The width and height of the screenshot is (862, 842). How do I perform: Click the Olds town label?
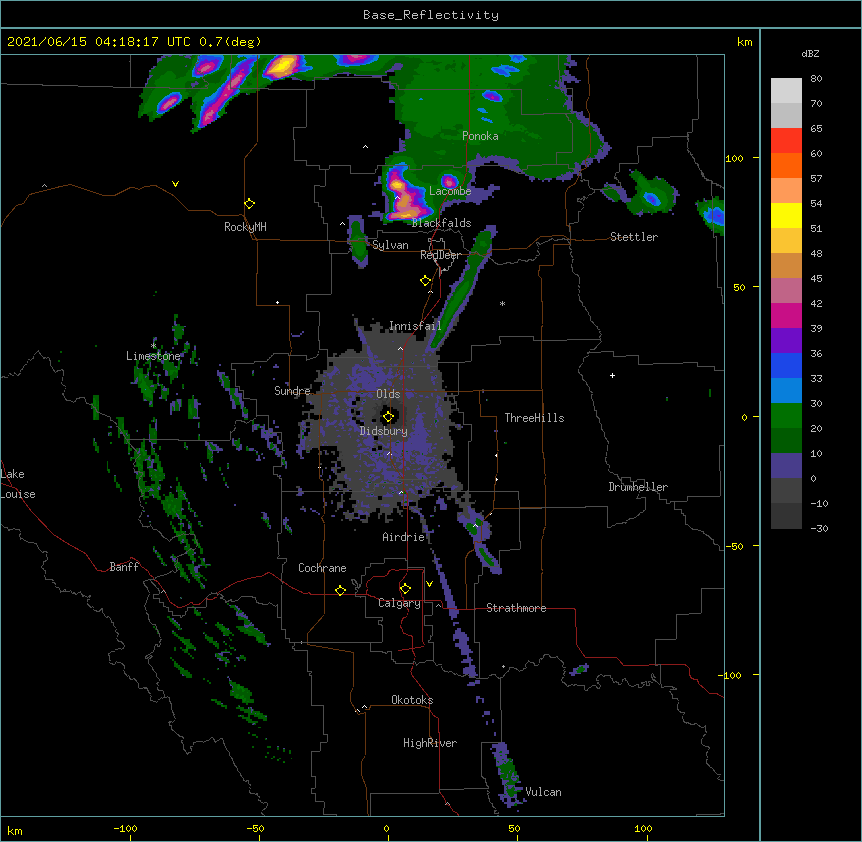(388, 394)
